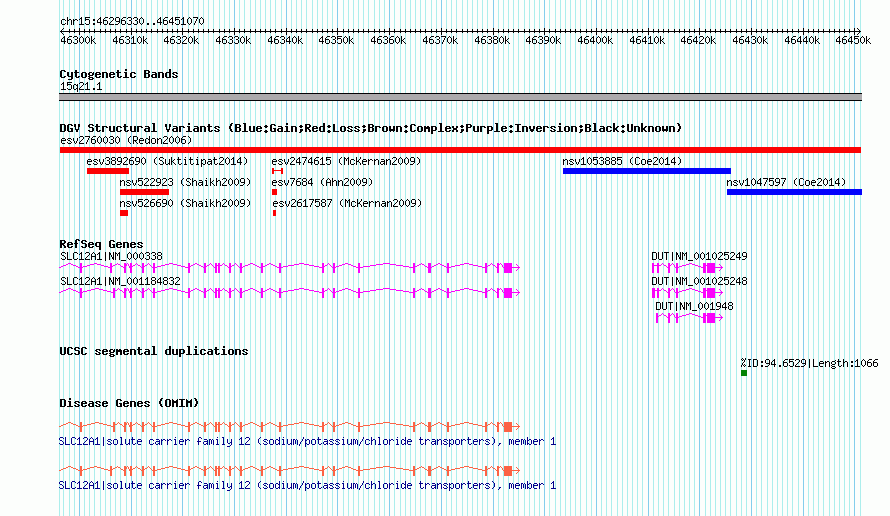Click the red nsv522923 loss bar
The image size is (890, 516).
coord(144,192)
